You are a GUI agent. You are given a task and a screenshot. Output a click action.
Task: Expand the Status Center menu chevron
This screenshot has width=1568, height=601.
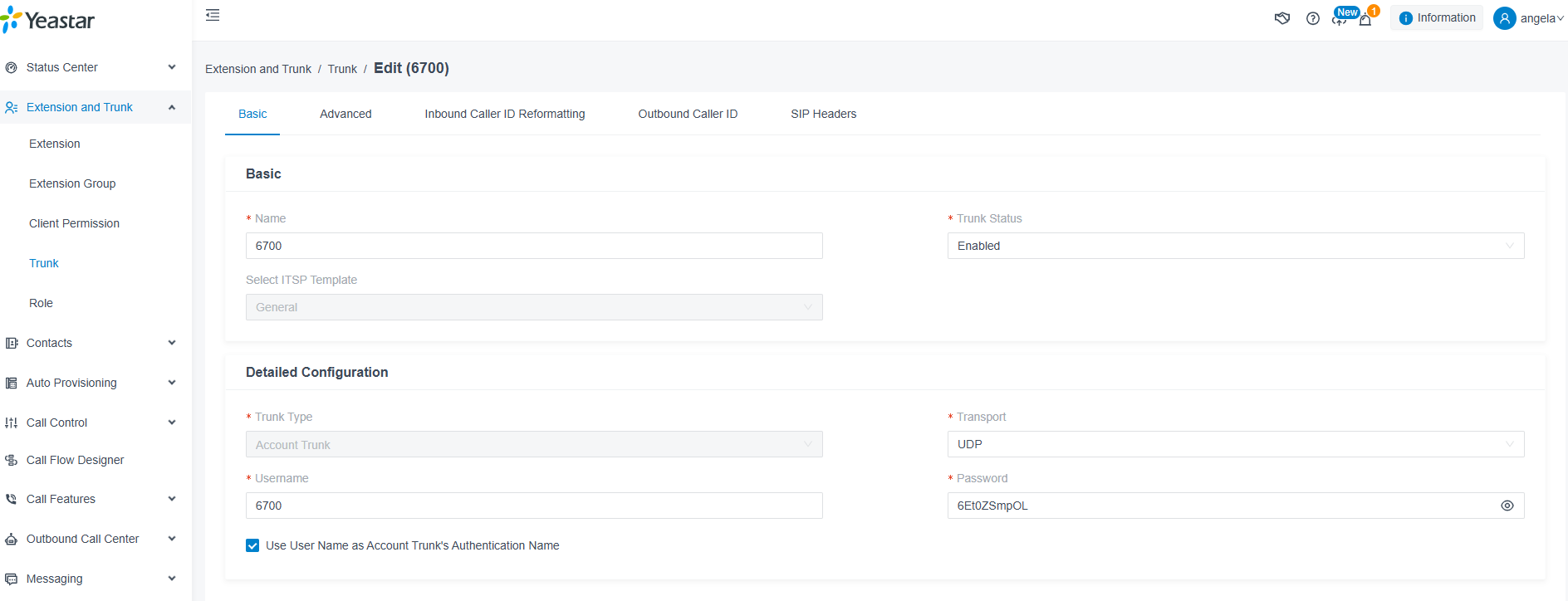(x=172, y=67)
